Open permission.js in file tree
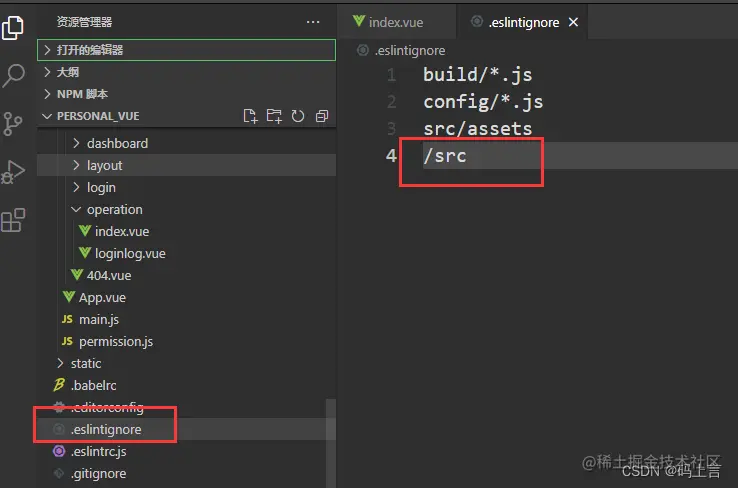Image resolution: width=738 pixels, height=488 pixels. point(186,341)
